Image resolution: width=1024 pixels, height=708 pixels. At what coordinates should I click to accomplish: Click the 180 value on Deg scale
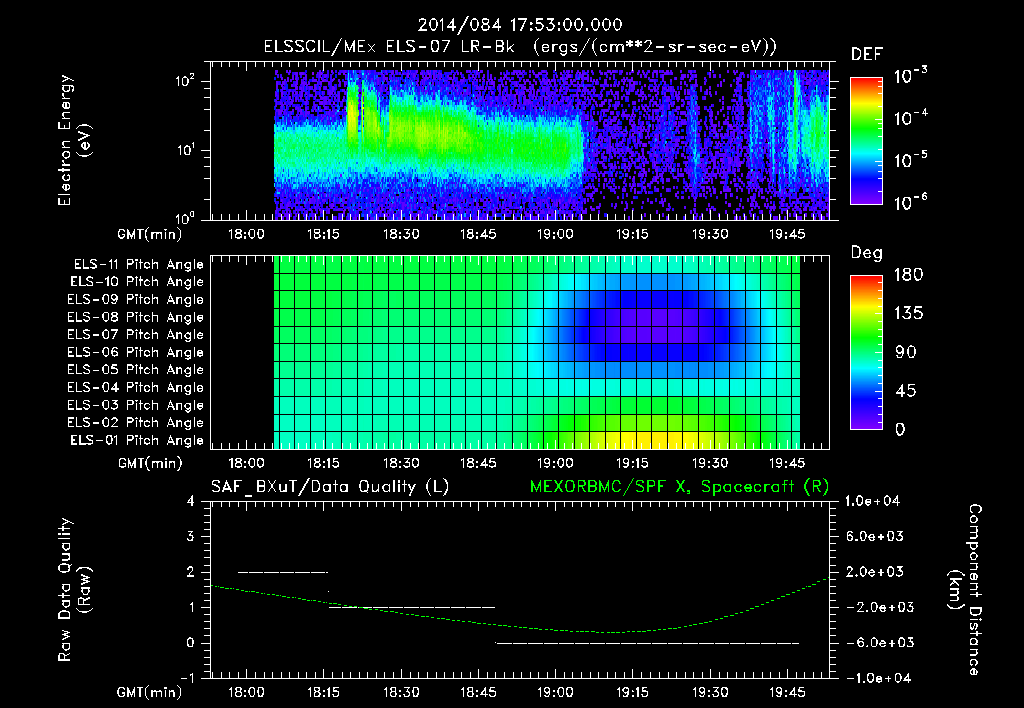pos(908,275)
